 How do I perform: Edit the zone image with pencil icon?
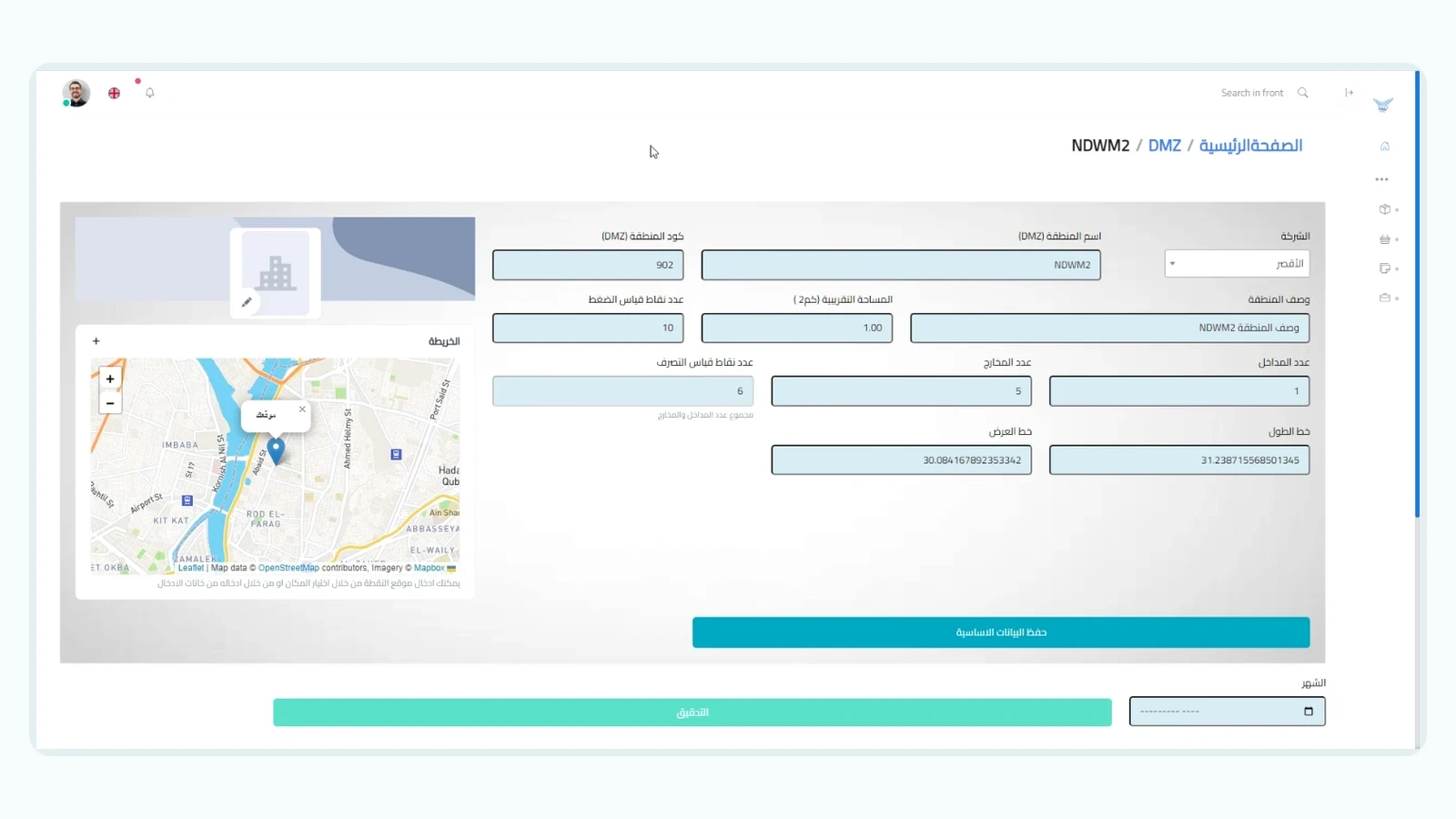click(x=247, y=302)
